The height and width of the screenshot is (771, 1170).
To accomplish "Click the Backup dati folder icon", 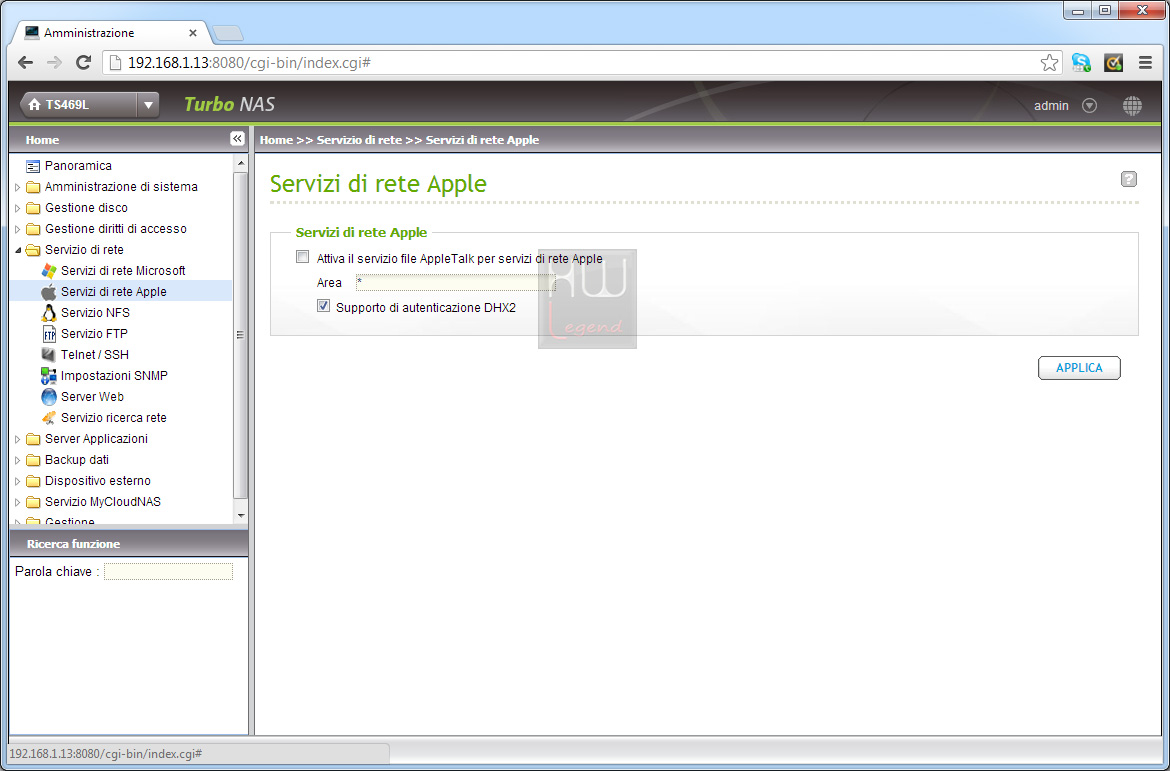I will (33, 460).
